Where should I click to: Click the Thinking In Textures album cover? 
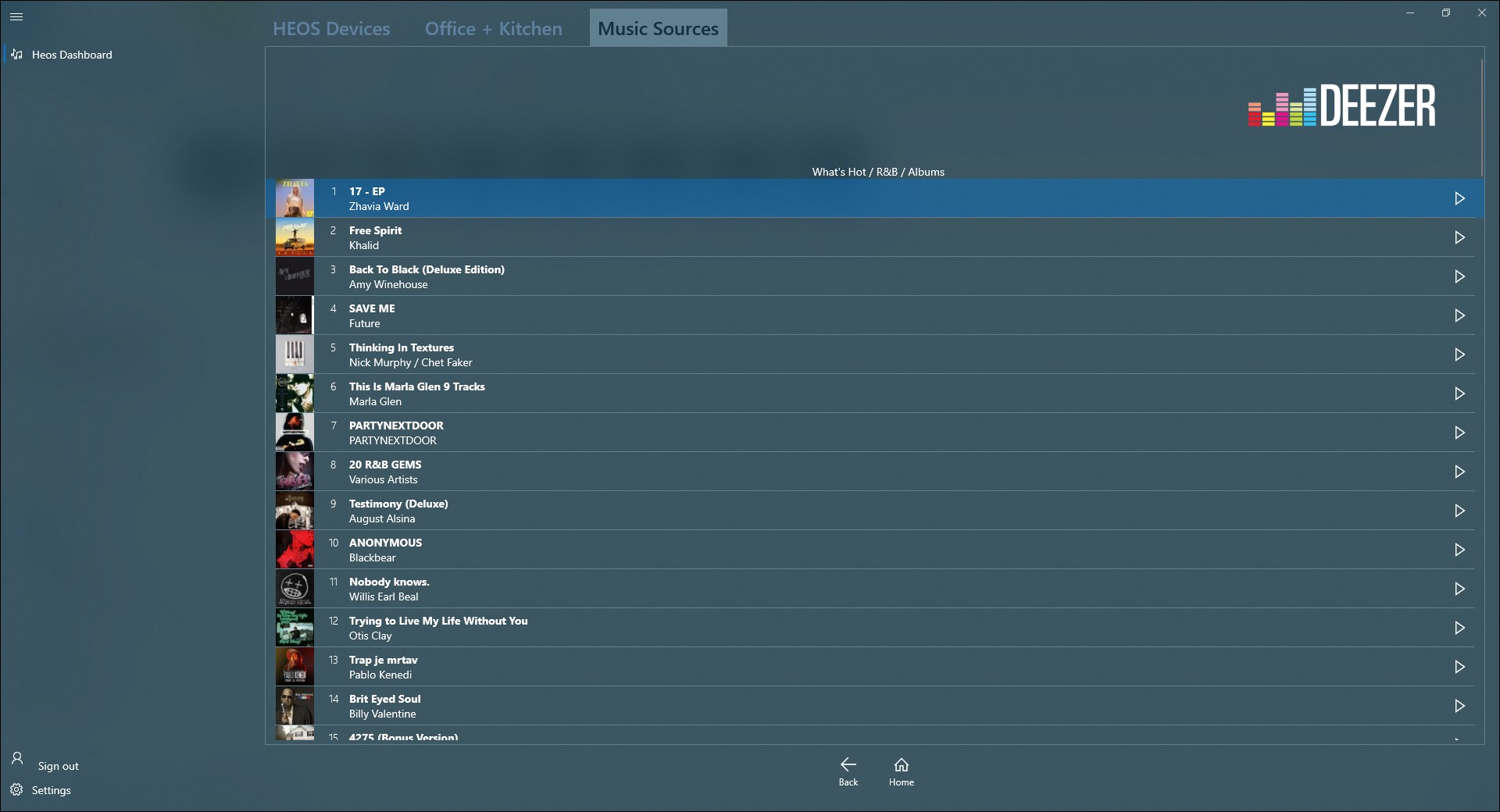point(295,354)
